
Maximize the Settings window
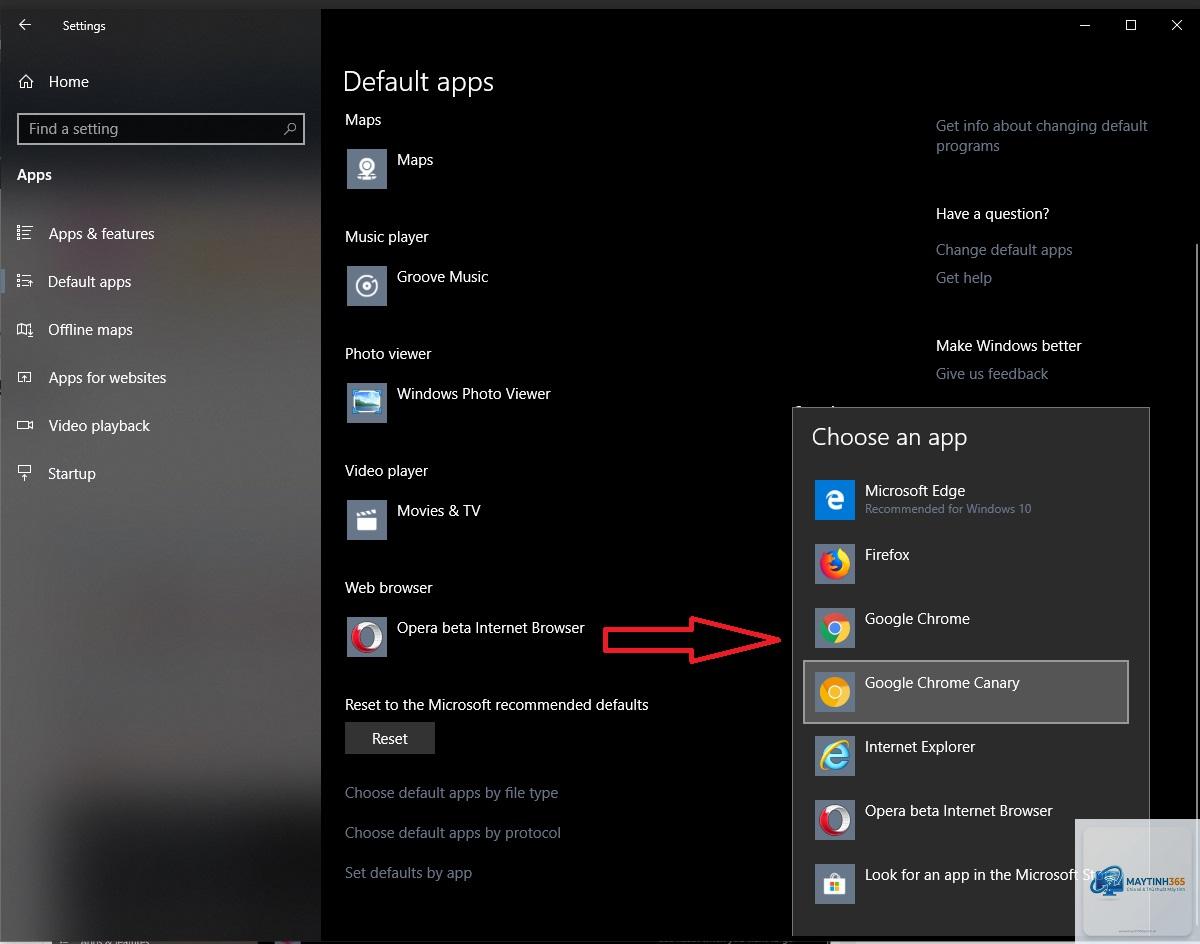[x=1131, y=25]
